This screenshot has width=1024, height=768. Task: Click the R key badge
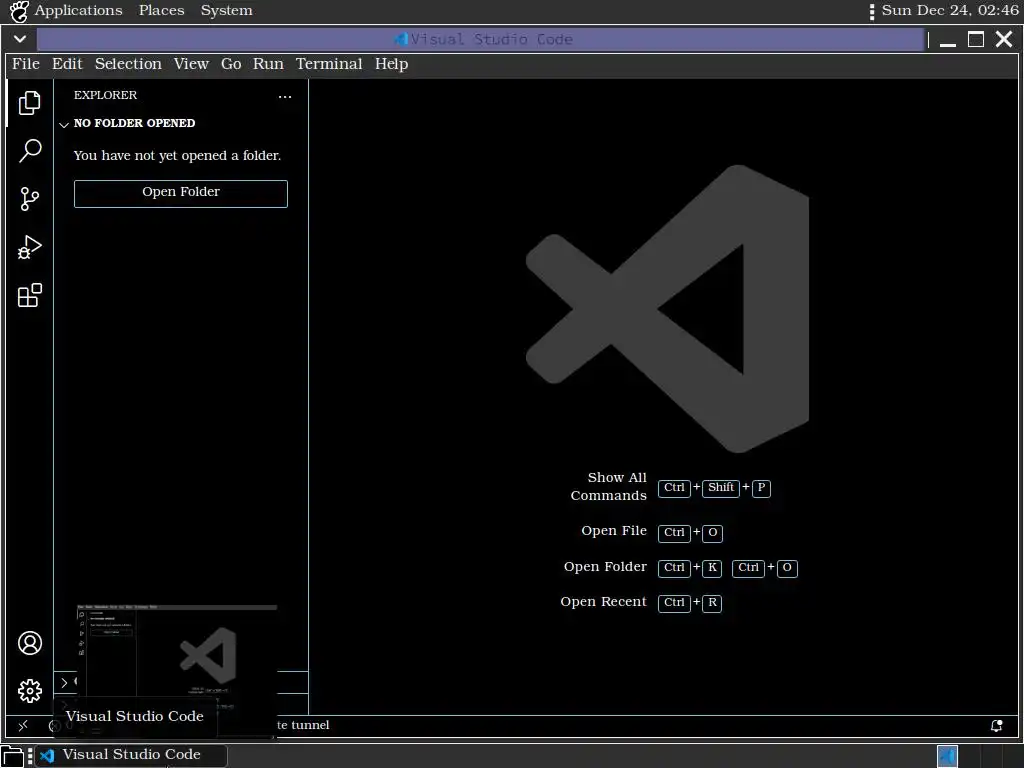tap(712, 603)
